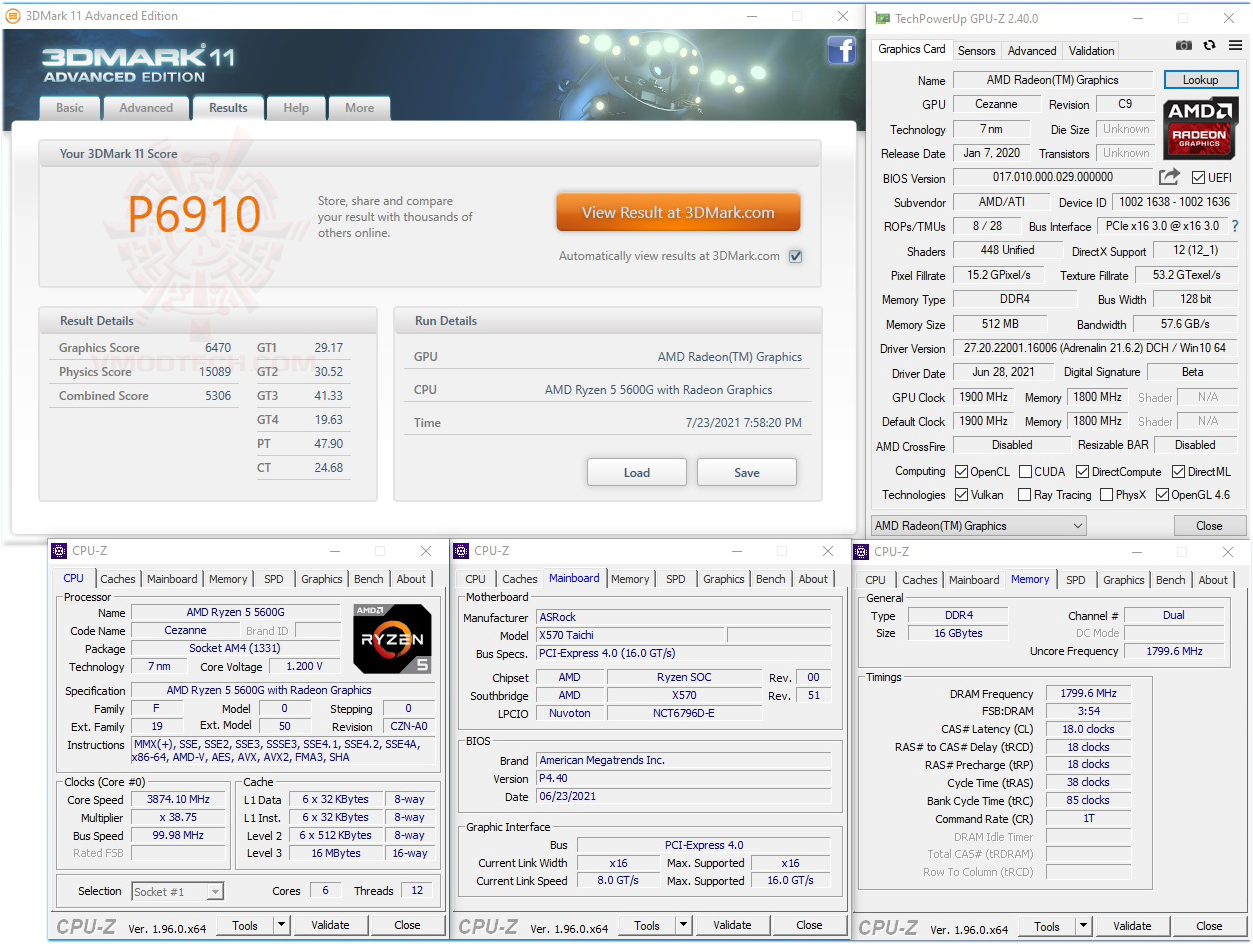Click the 3DMark 11 title bar icon

pyautogui.click(x=13, y=16)
